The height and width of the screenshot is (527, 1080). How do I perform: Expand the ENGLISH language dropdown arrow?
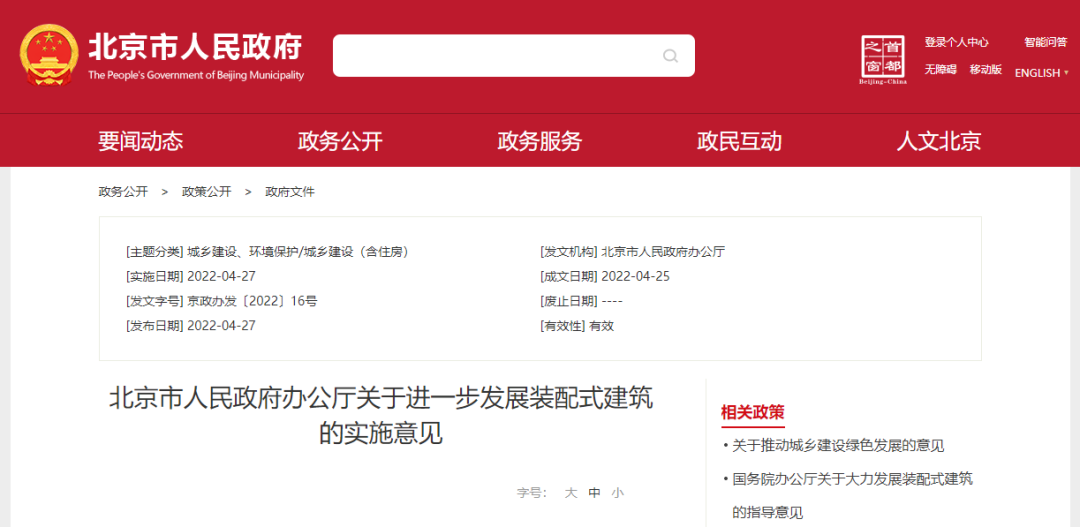click(1066, 72)
